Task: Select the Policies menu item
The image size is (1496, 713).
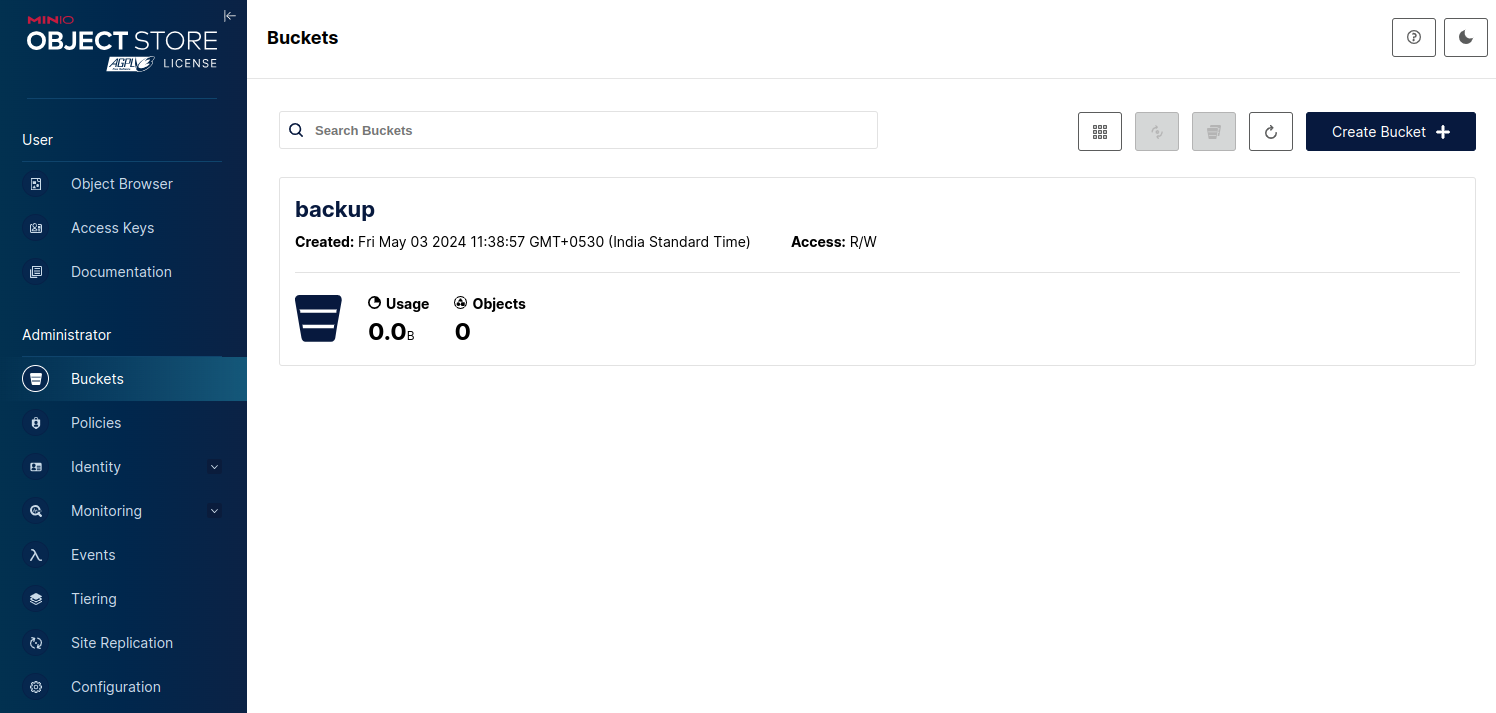Action: [x=96, y=423]
